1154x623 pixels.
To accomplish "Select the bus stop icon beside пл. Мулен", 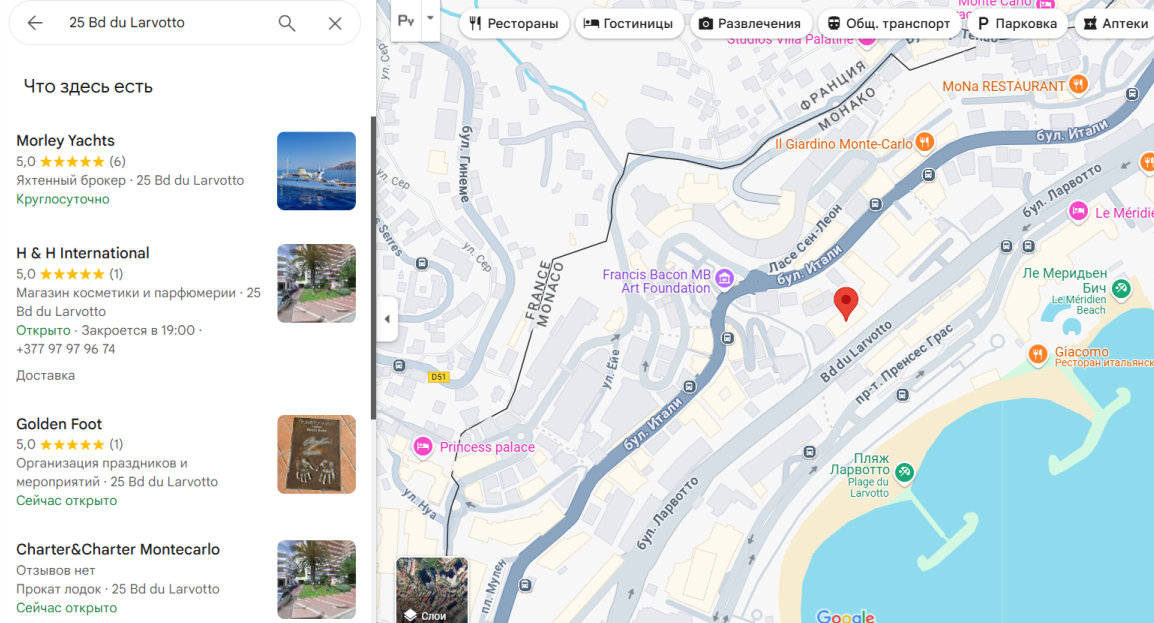I will [x=525, y=585].
